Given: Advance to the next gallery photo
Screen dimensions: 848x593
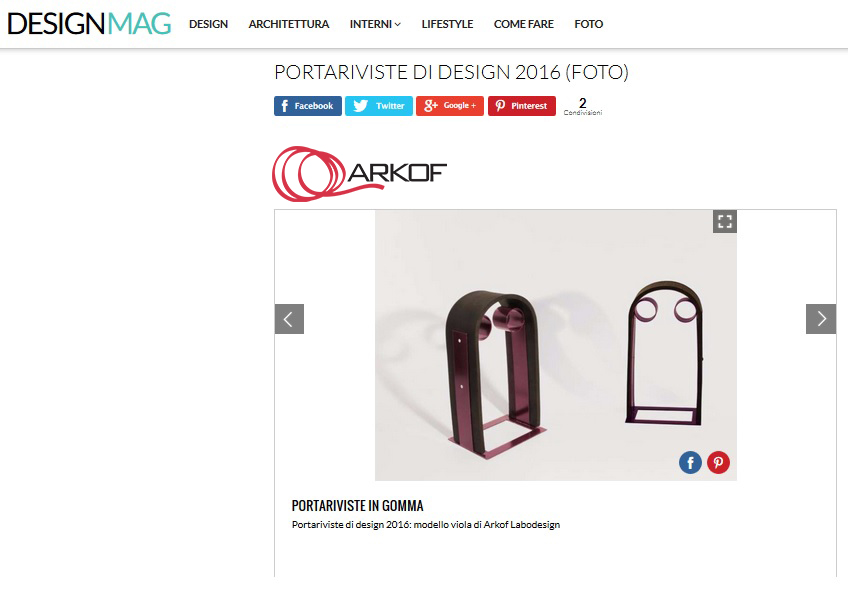Looking at the screenshot, I should (821, 319).
